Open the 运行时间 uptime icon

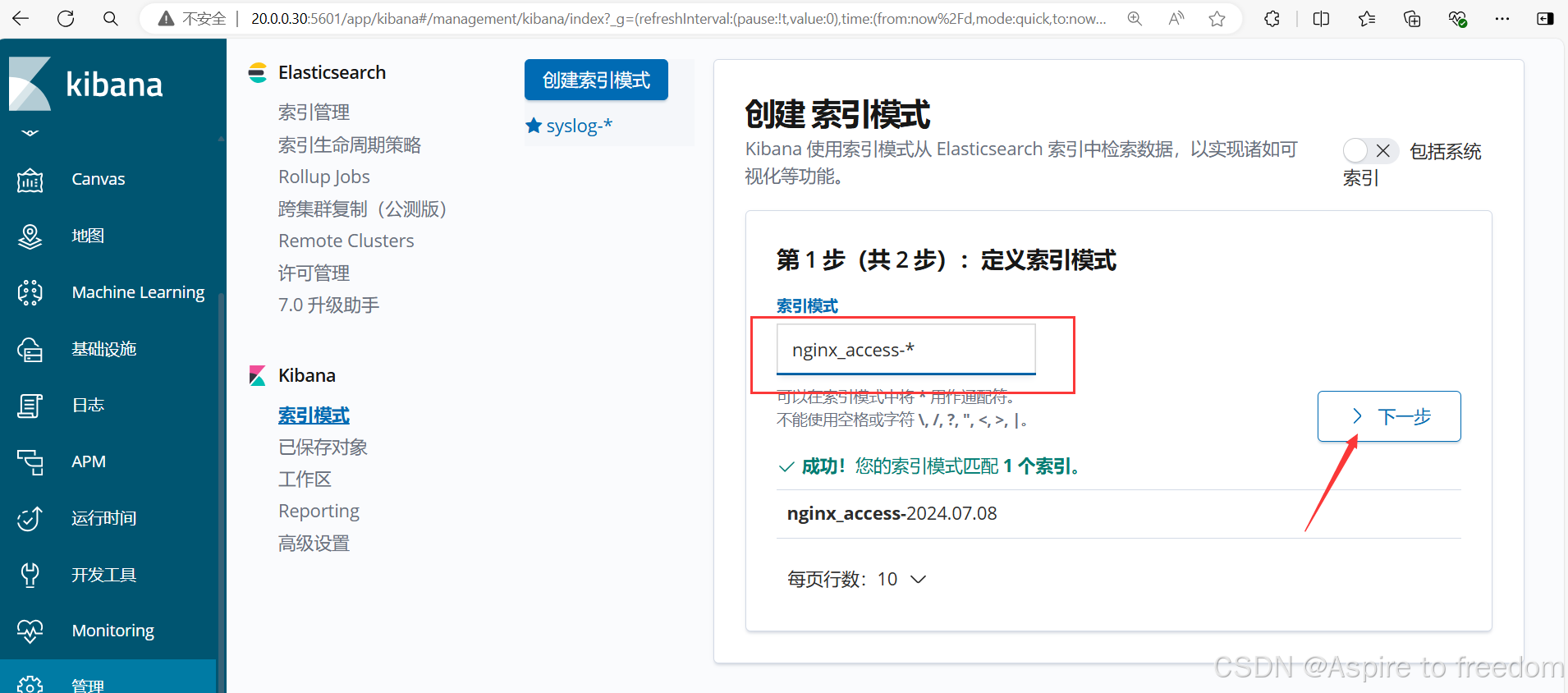(30, 518)
